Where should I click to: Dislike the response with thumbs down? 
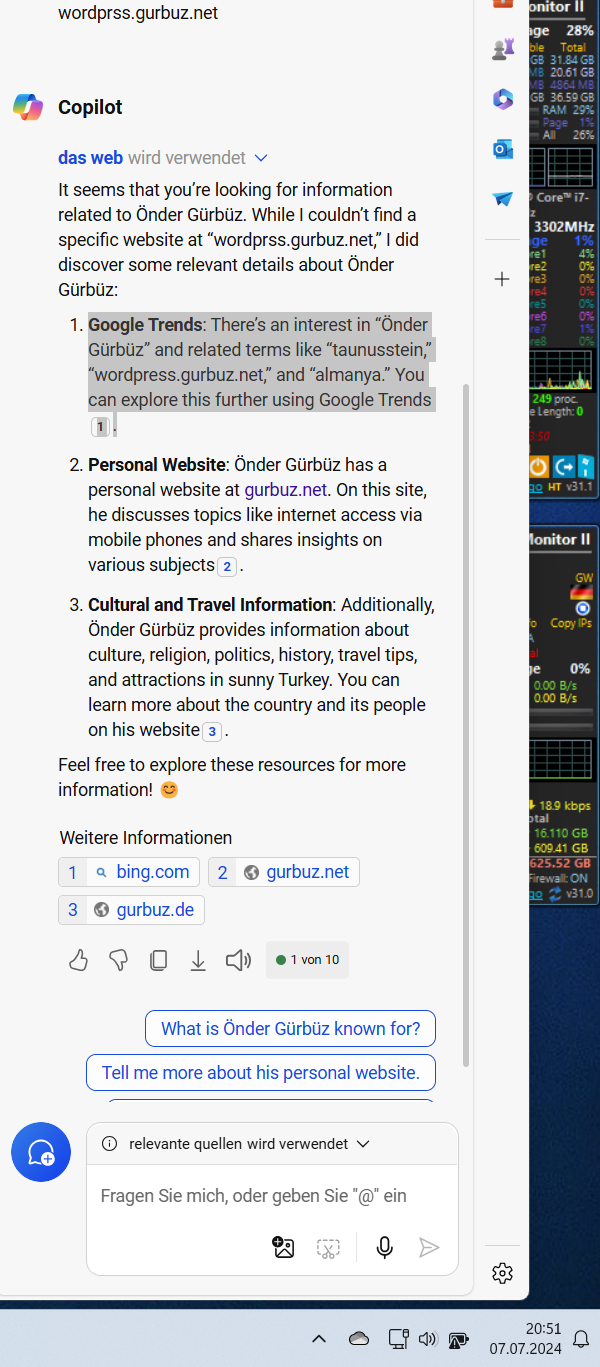coord(118,961)
